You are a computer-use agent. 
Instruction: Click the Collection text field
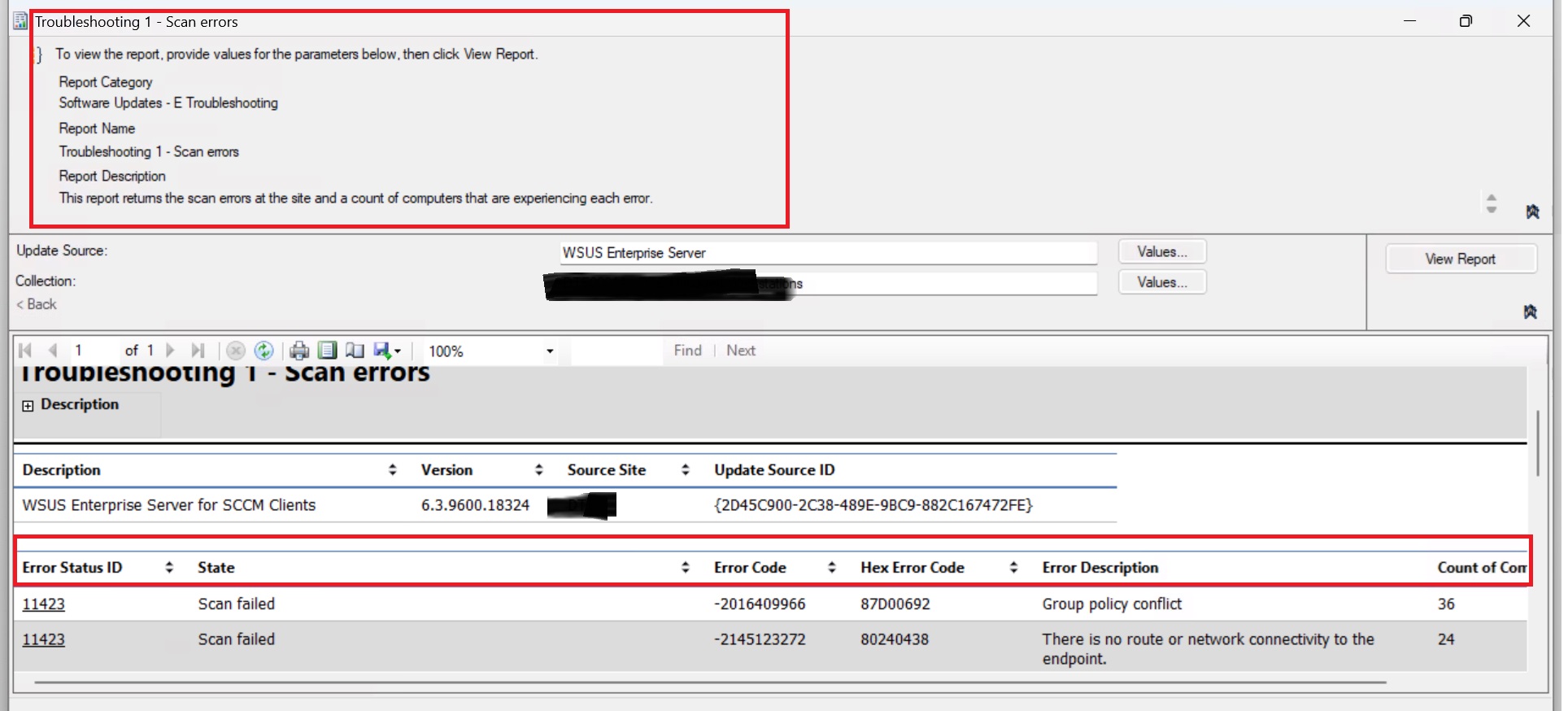(828, 283)
